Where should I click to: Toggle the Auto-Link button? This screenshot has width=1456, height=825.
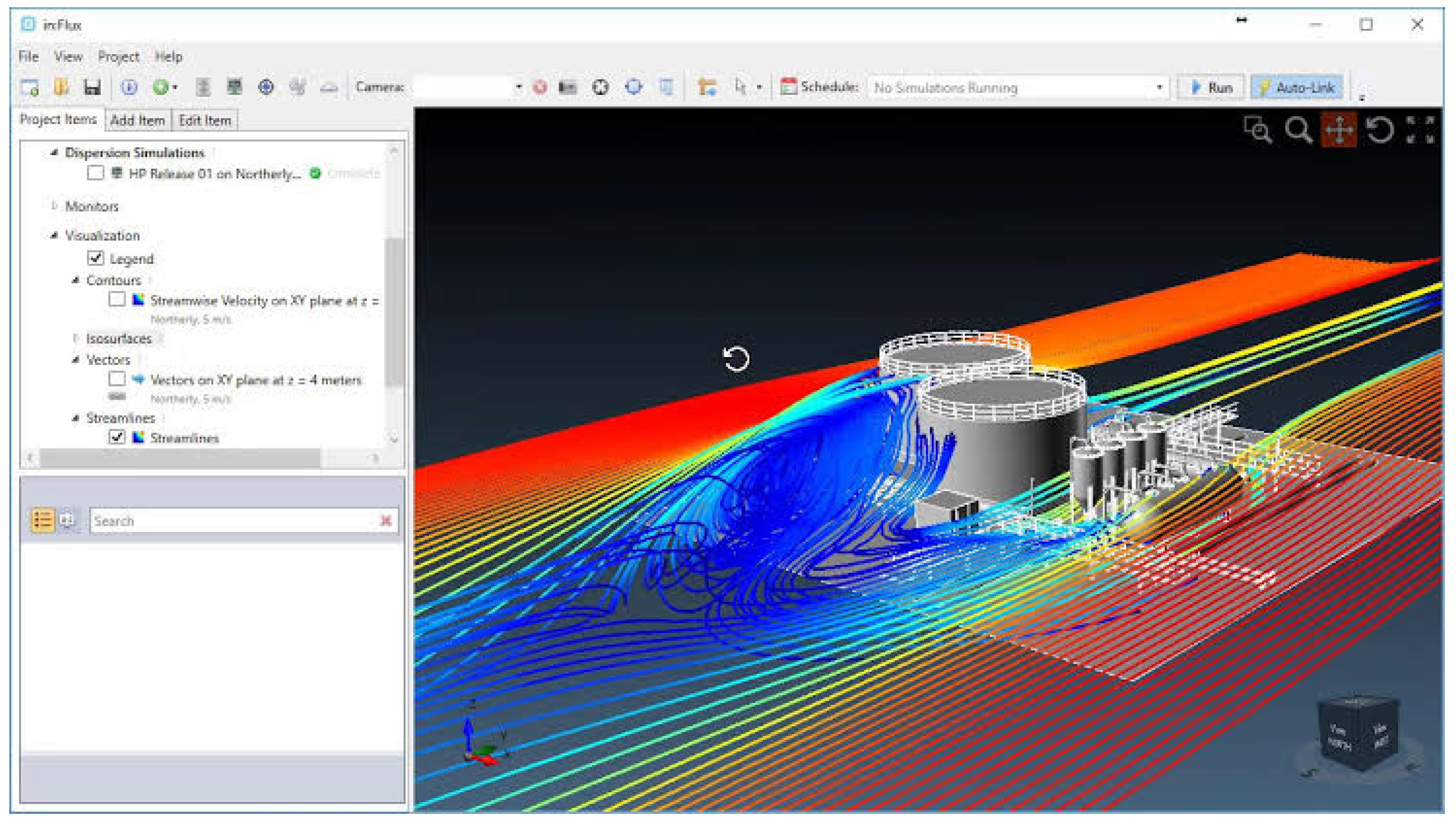[x=1297, y=88]
